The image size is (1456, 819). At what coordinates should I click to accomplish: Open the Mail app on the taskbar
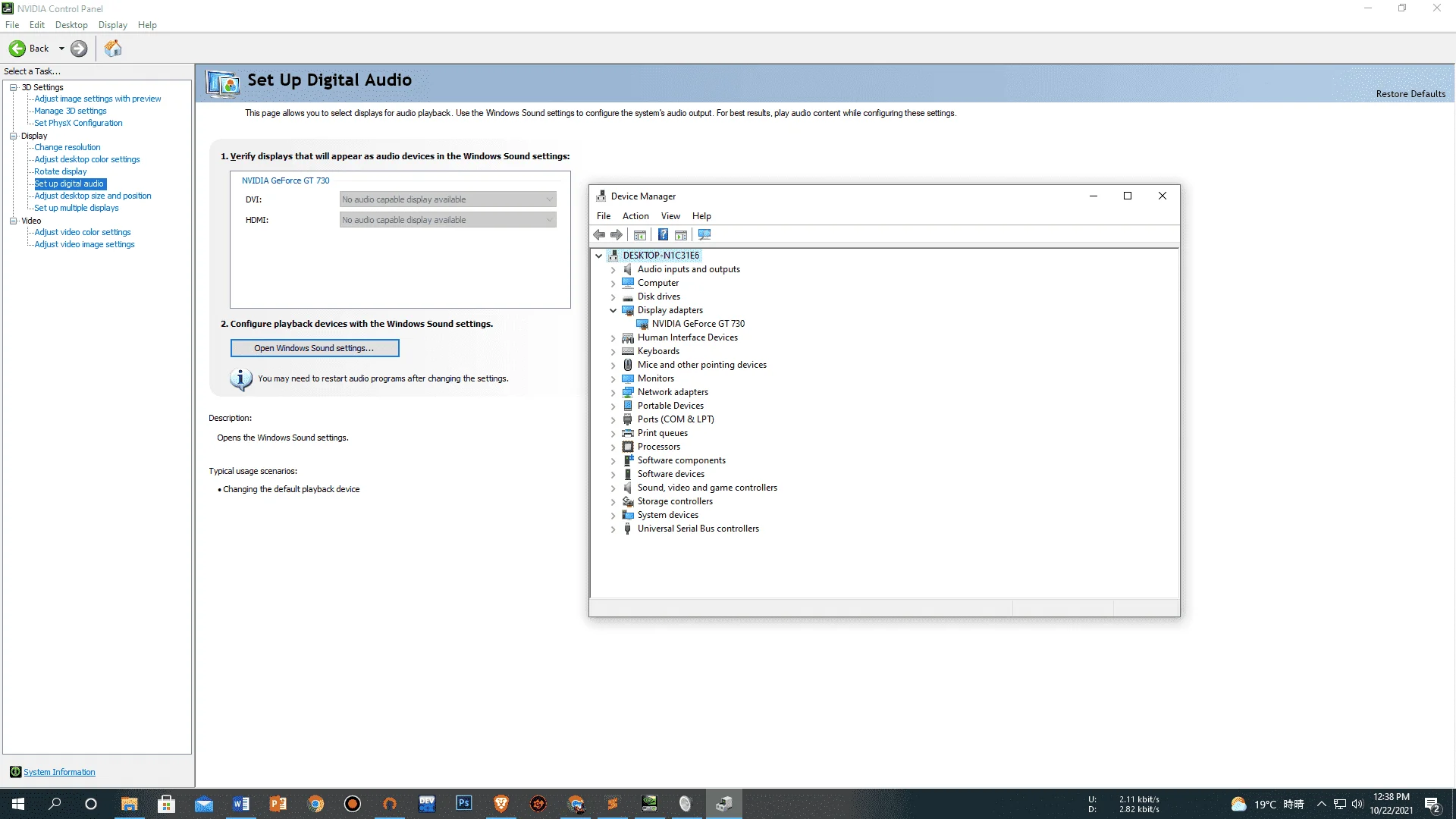click(x=203, y=804)
